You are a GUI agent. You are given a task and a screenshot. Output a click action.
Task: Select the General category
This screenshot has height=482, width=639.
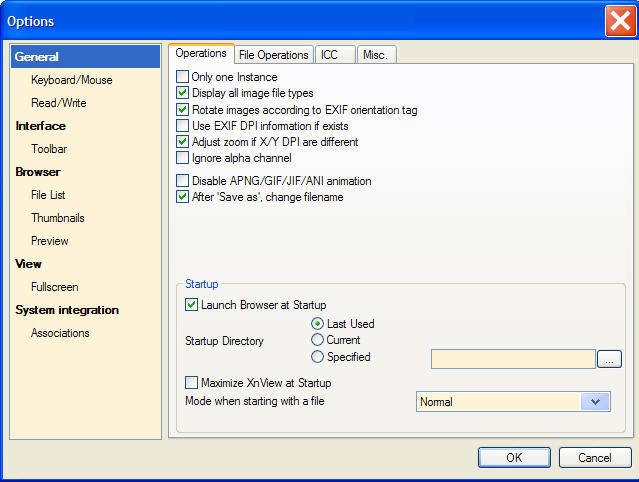tap(86, 57)
